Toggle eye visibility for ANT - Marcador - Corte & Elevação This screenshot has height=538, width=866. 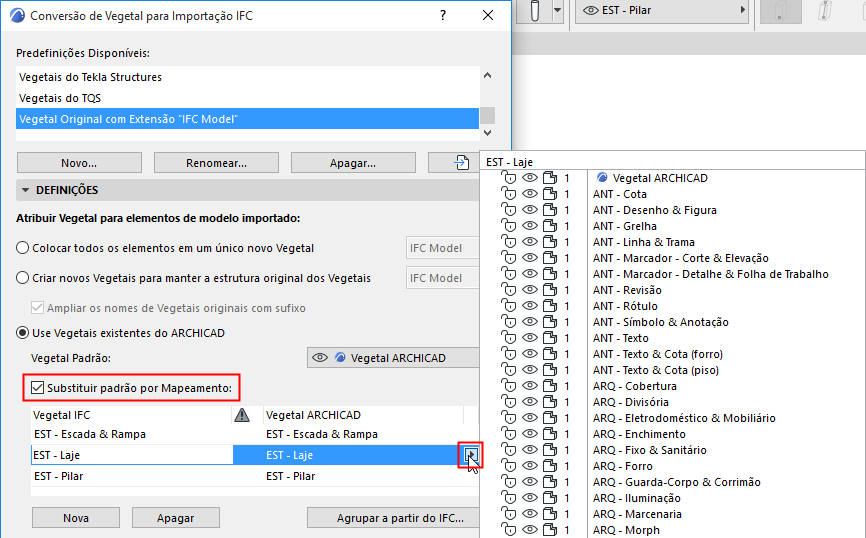pyautogui.click(x=530, y=258)
